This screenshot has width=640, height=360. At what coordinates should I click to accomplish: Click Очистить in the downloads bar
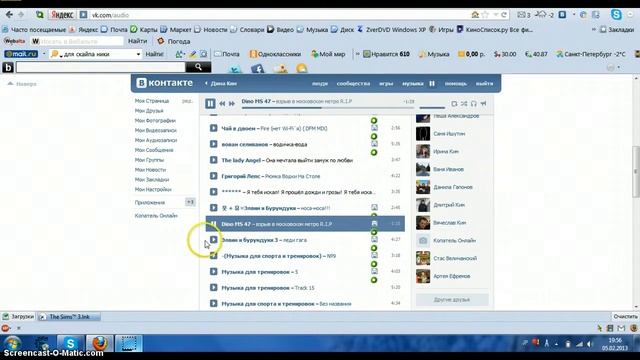tap(624, 316)
